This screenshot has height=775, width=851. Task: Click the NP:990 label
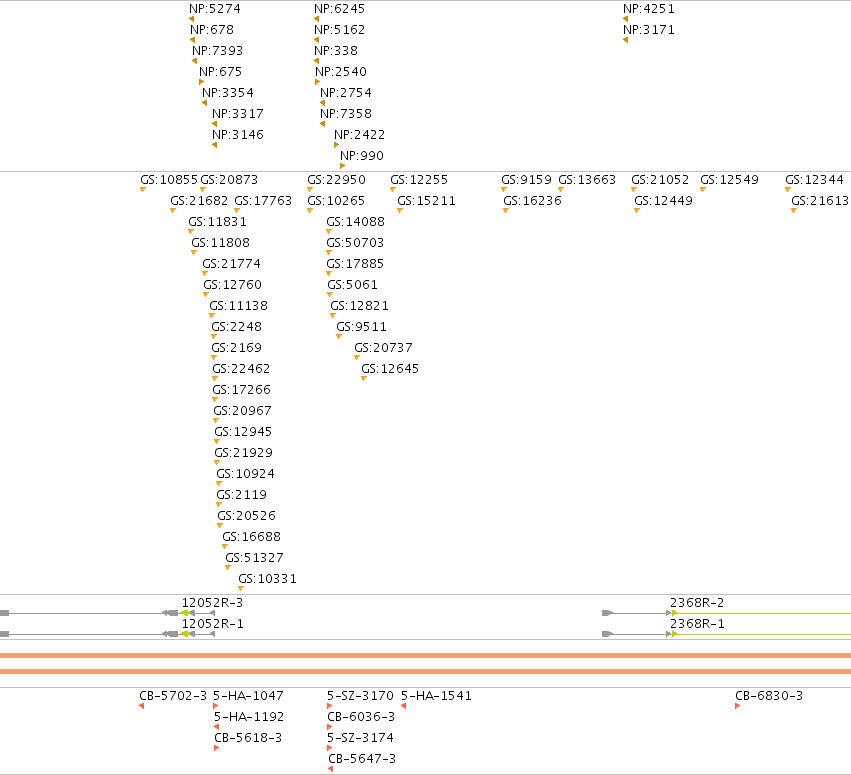pyautogui.click(x=362, y=156)
